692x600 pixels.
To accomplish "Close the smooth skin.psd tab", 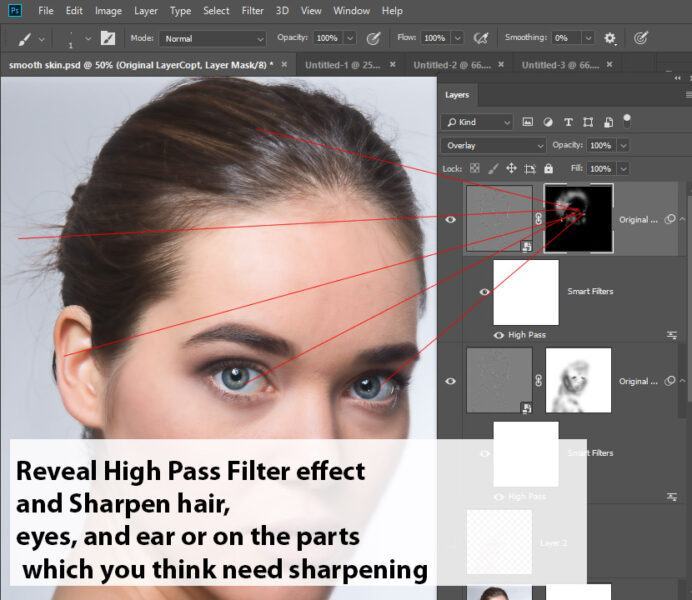I will [284, 64].
